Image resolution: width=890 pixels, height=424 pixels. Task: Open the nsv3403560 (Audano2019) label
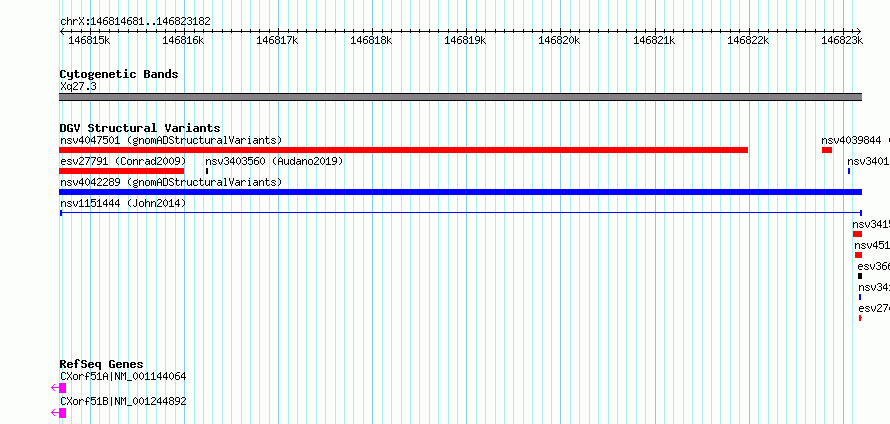(x=274, y=161)
